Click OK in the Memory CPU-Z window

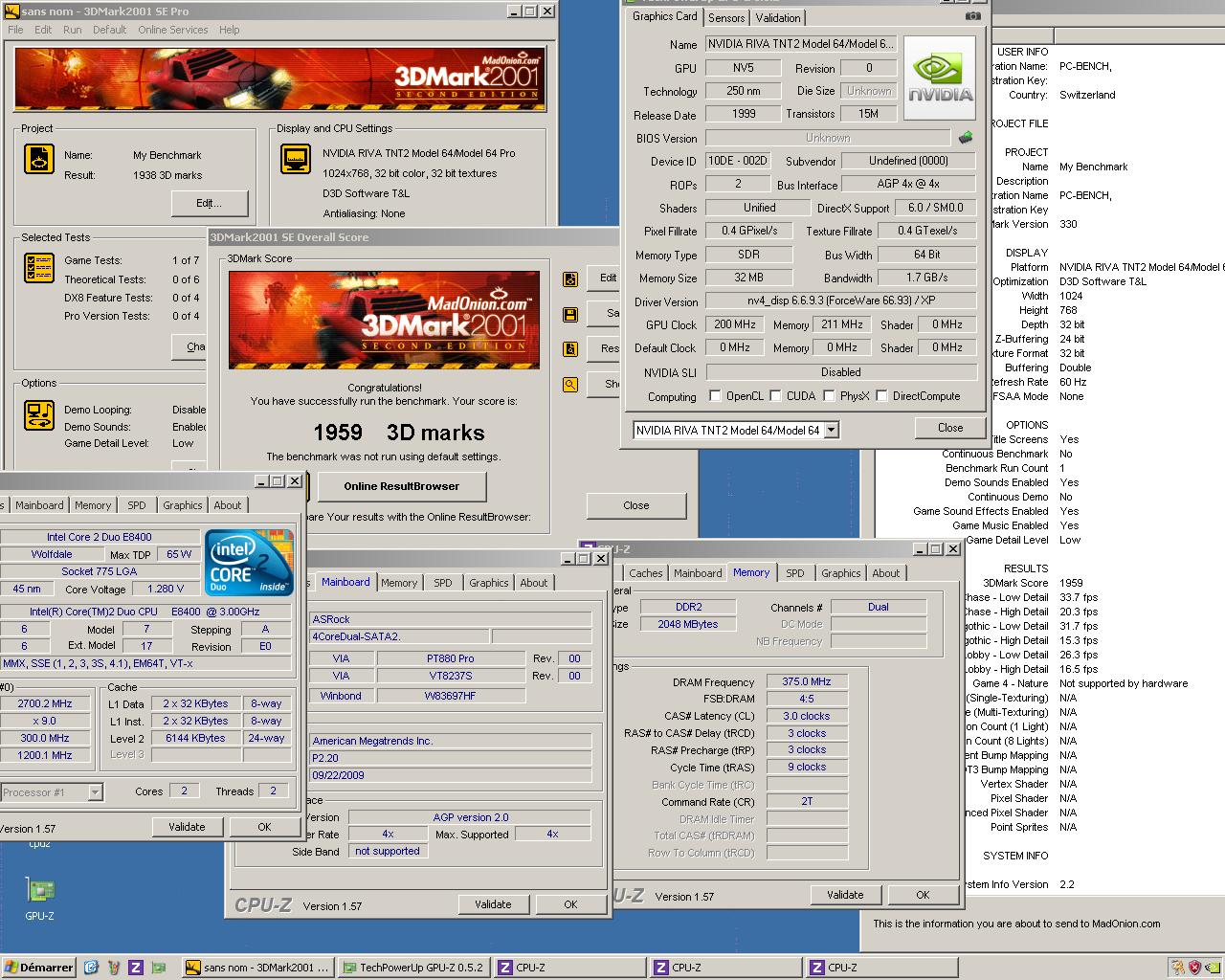point(923,895)
